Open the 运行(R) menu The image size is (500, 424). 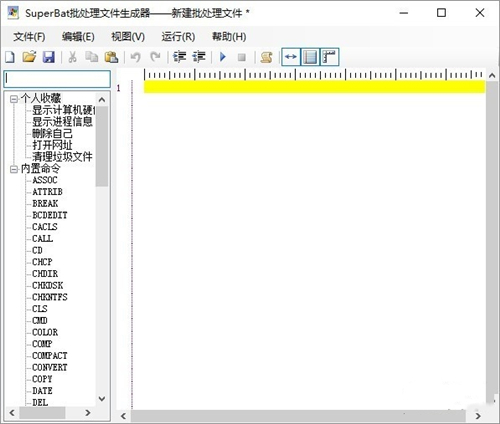pyautogui.click(x=178, y=37)
